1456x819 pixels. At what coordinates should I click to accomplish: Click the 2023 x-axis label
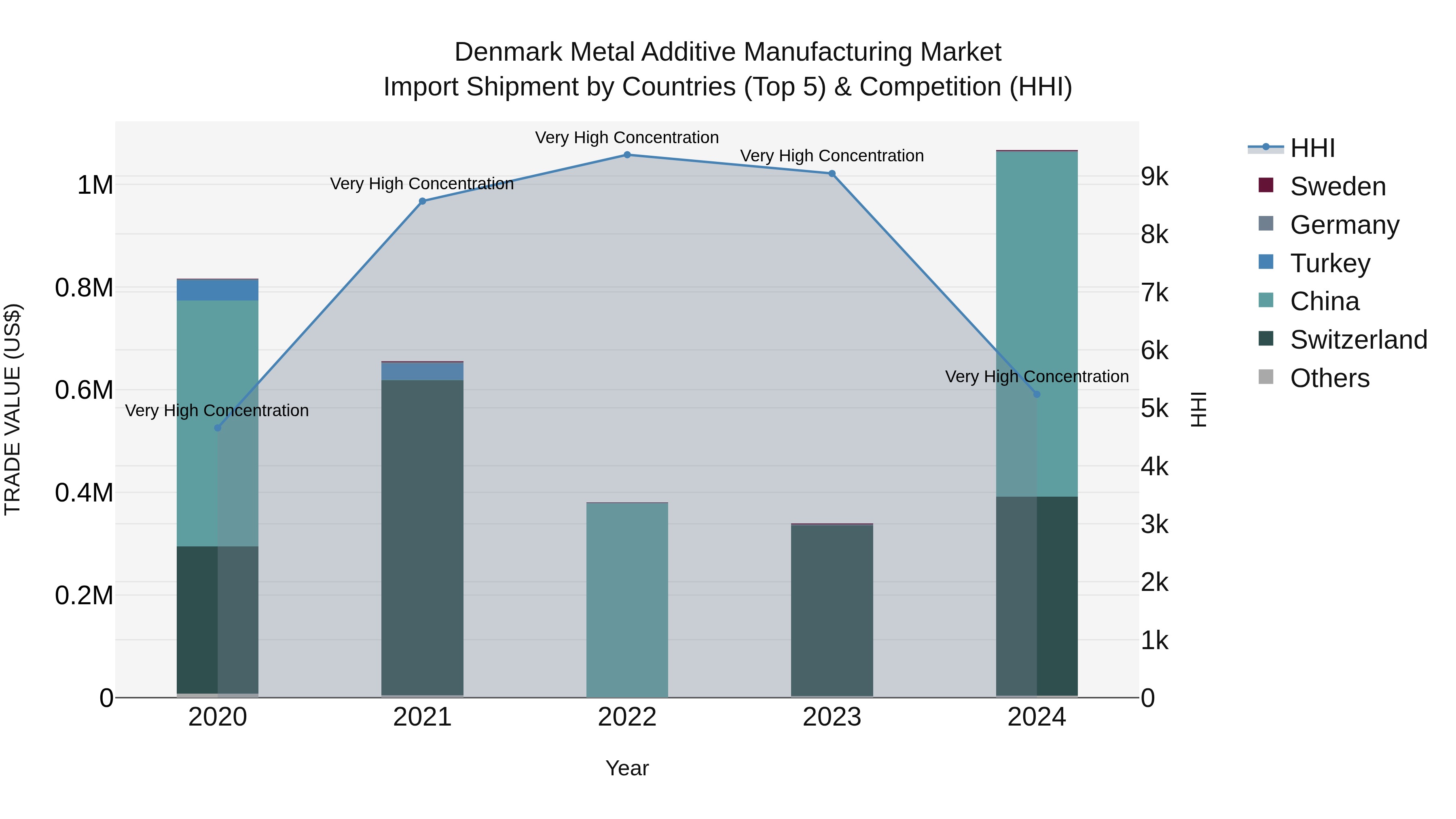point(832,717)
